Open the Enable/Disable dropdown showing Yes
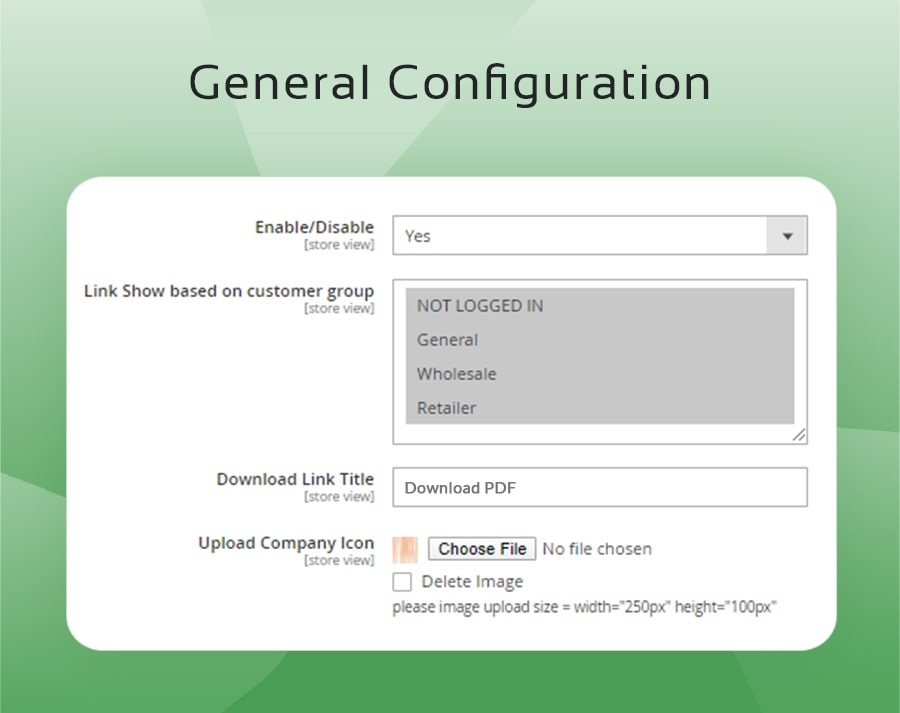Image resolution: width=900 pixels, height=713 pixels. point(580,236)
